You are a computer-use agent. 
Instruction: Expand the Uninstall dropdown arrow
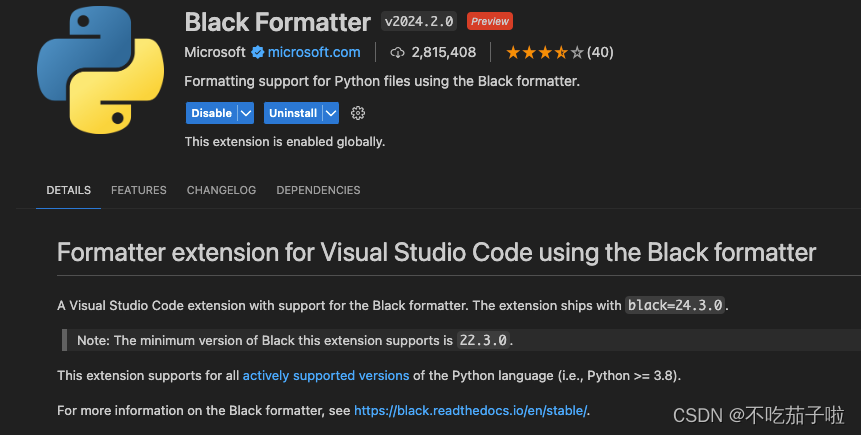(x=331, y=113)
